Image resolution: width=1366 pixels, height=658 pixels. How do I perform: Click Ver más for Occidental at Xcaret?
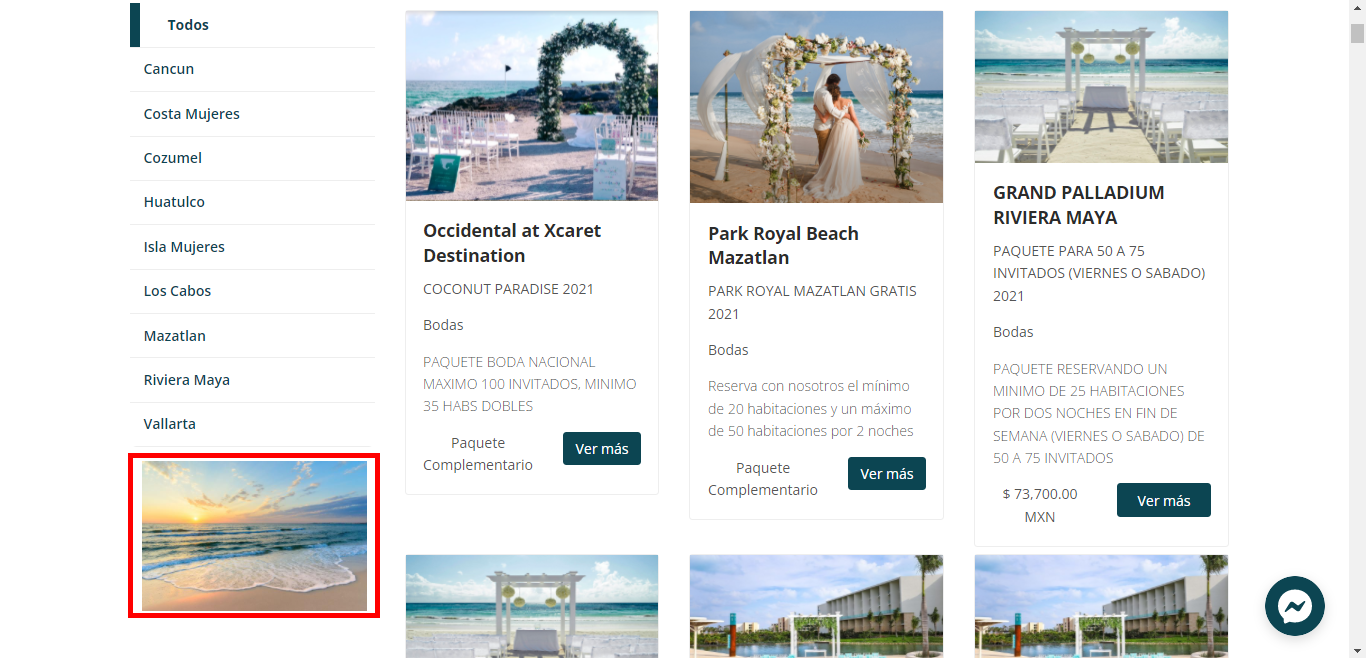(x=602, y=449)
